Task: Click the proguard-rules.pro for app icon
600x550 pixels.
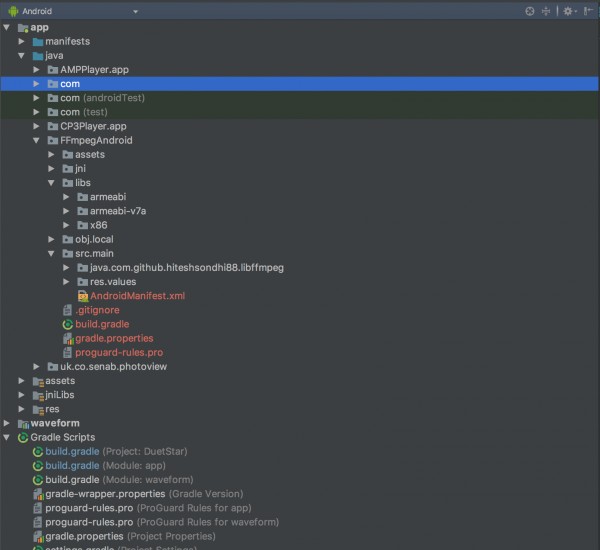Action: [x=38, y=508]
